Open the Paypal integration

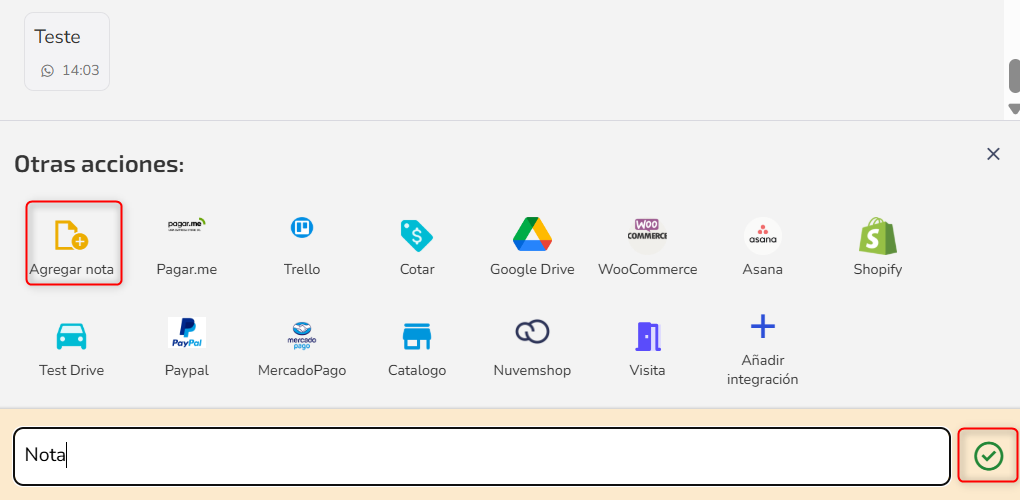tap(187, 348)
